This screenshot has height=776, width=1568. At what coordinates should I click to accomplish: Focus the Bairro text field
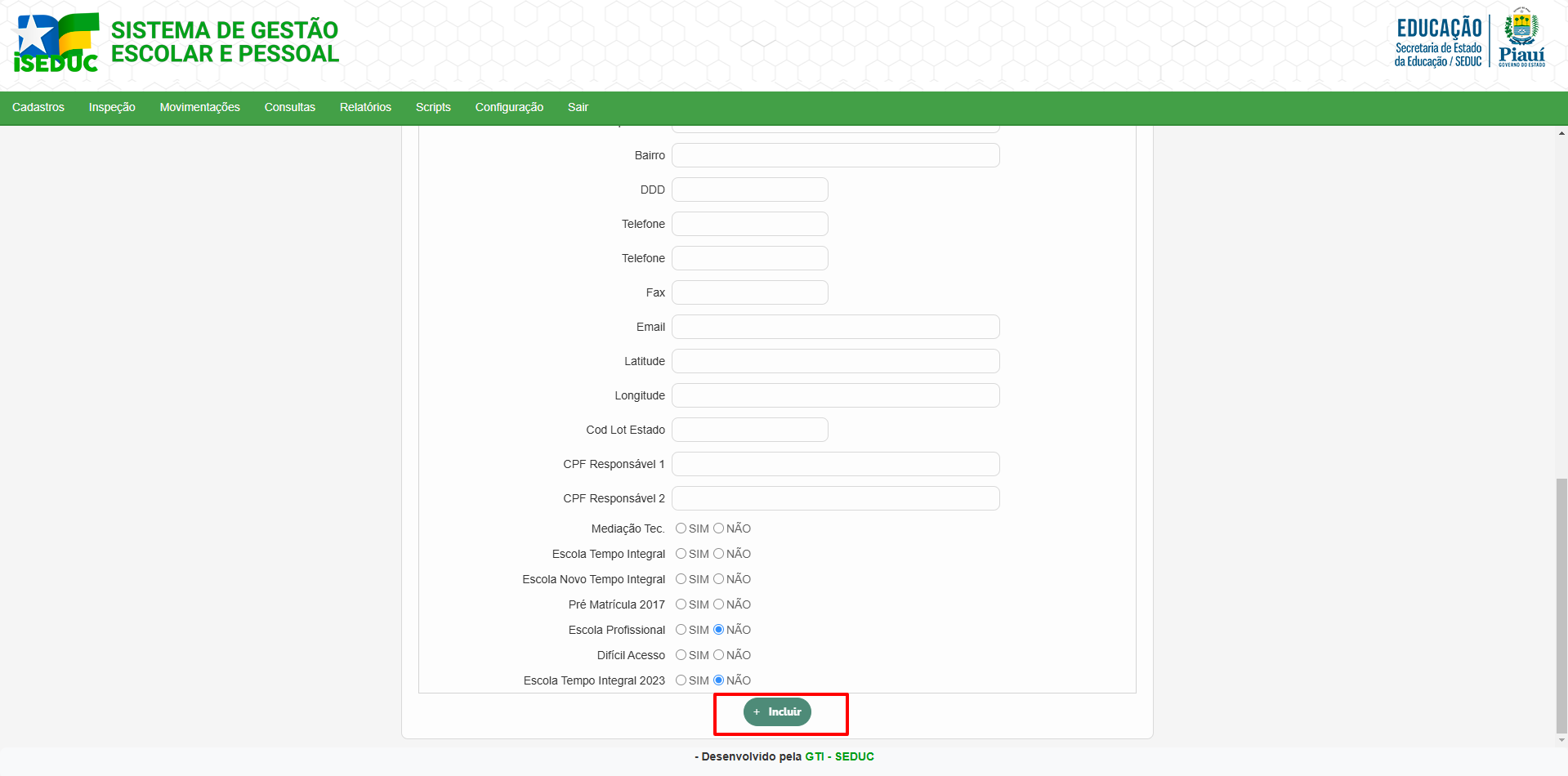835,155
